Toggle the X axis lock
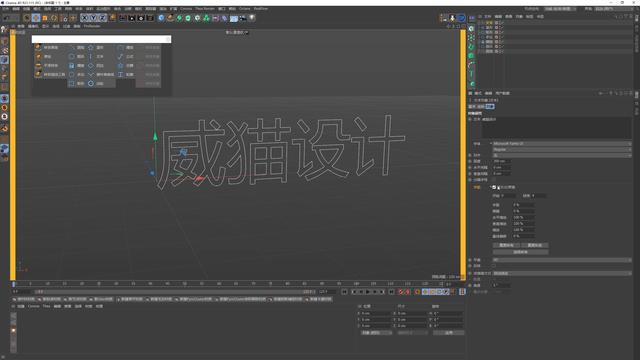This screenshot has height=360, width=640. (84, 18)
